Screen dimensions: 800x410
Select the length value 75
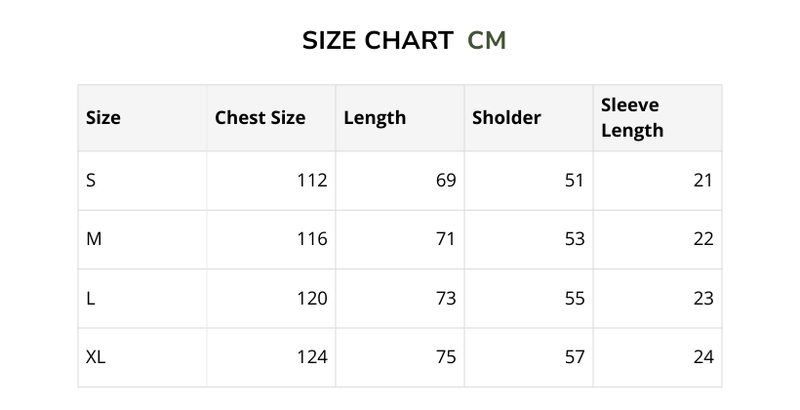445,357
